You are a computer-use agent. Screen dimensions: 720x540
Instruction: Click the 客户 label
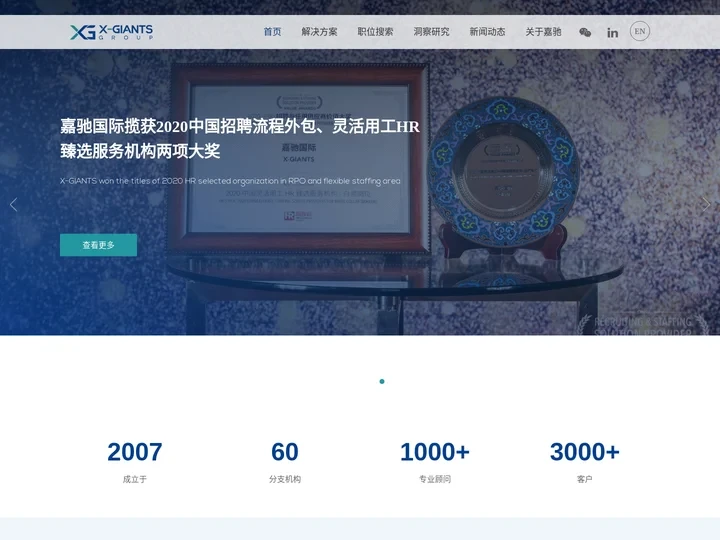(x=585, y=479)
